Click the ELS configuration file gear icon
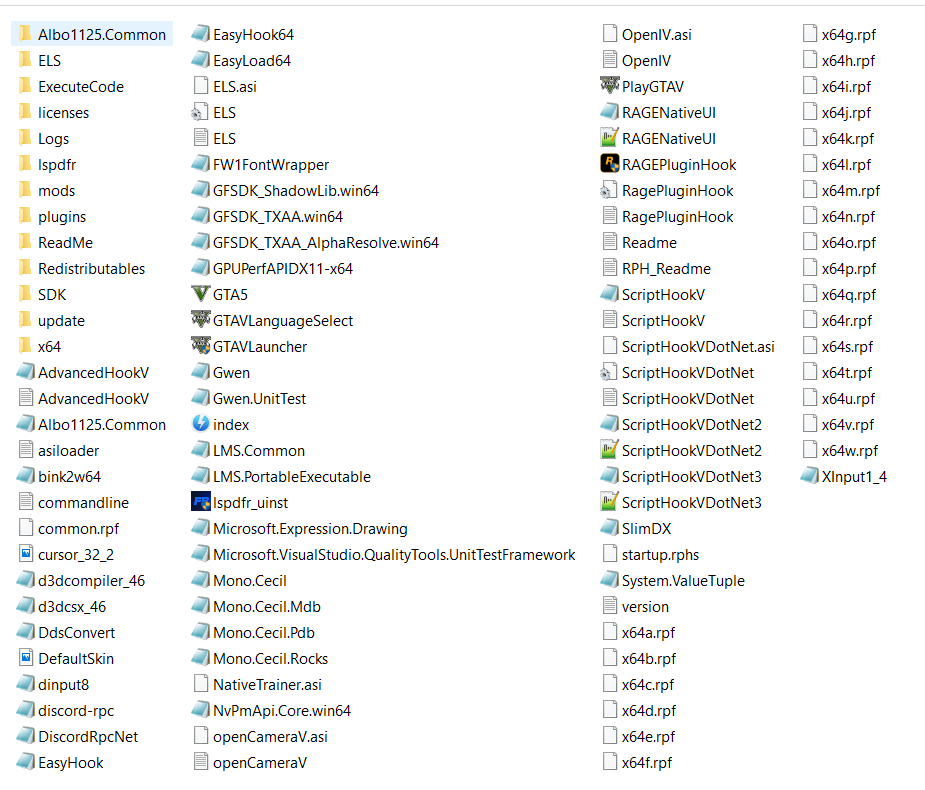Viewport: 925px width, 790px height. [x=200, y=112]
